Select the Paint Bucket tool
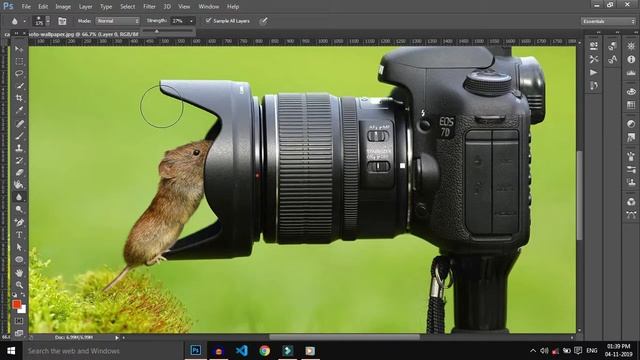 tap(19, 185)
